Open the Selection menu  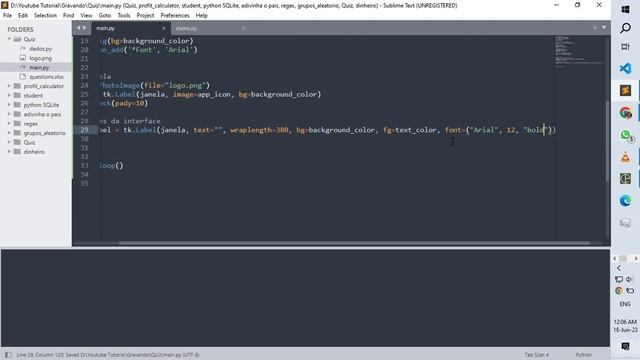coord(45,16)
